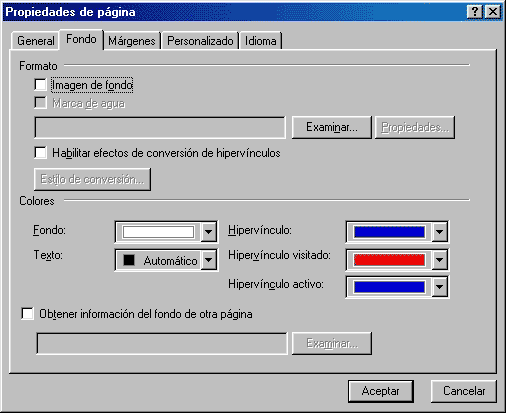Switch to the General tab
The image size is (506, 413).
point(36,41)
